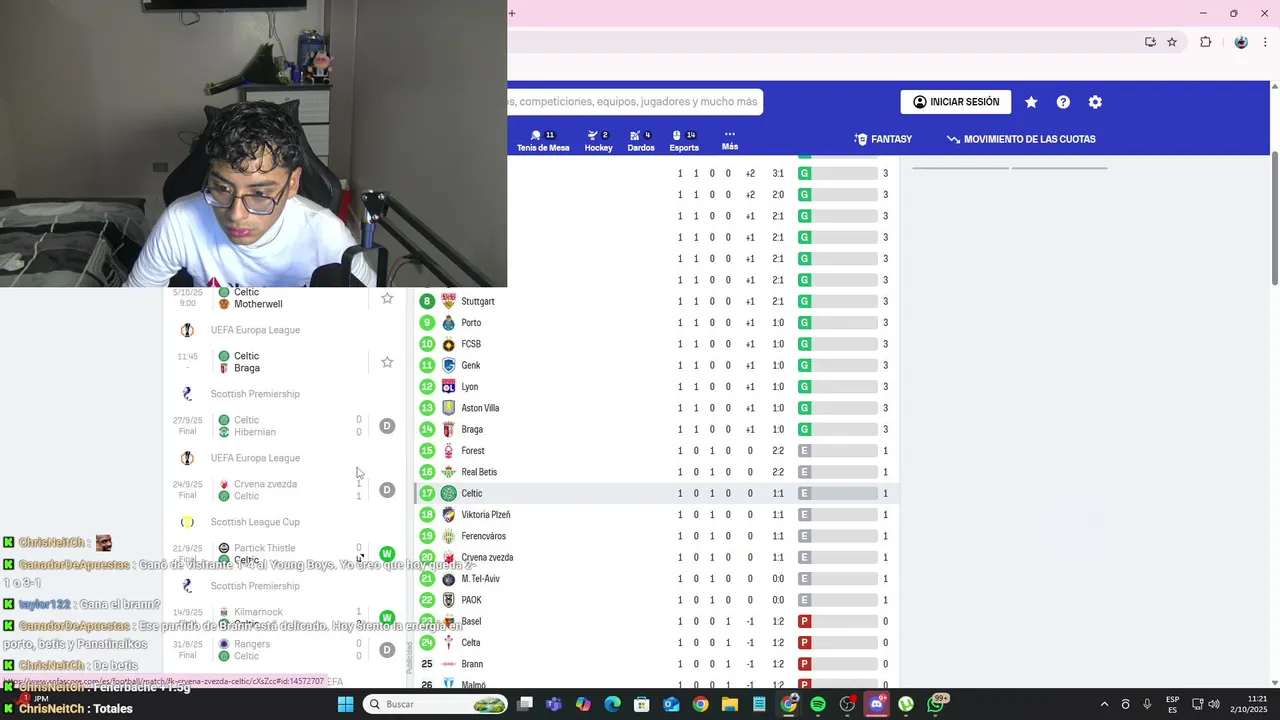The width and height of the screenshot is (1280, 720).
Task: Open the help question mark icon
Action: pyautogui.click(x=1063, y=102)
